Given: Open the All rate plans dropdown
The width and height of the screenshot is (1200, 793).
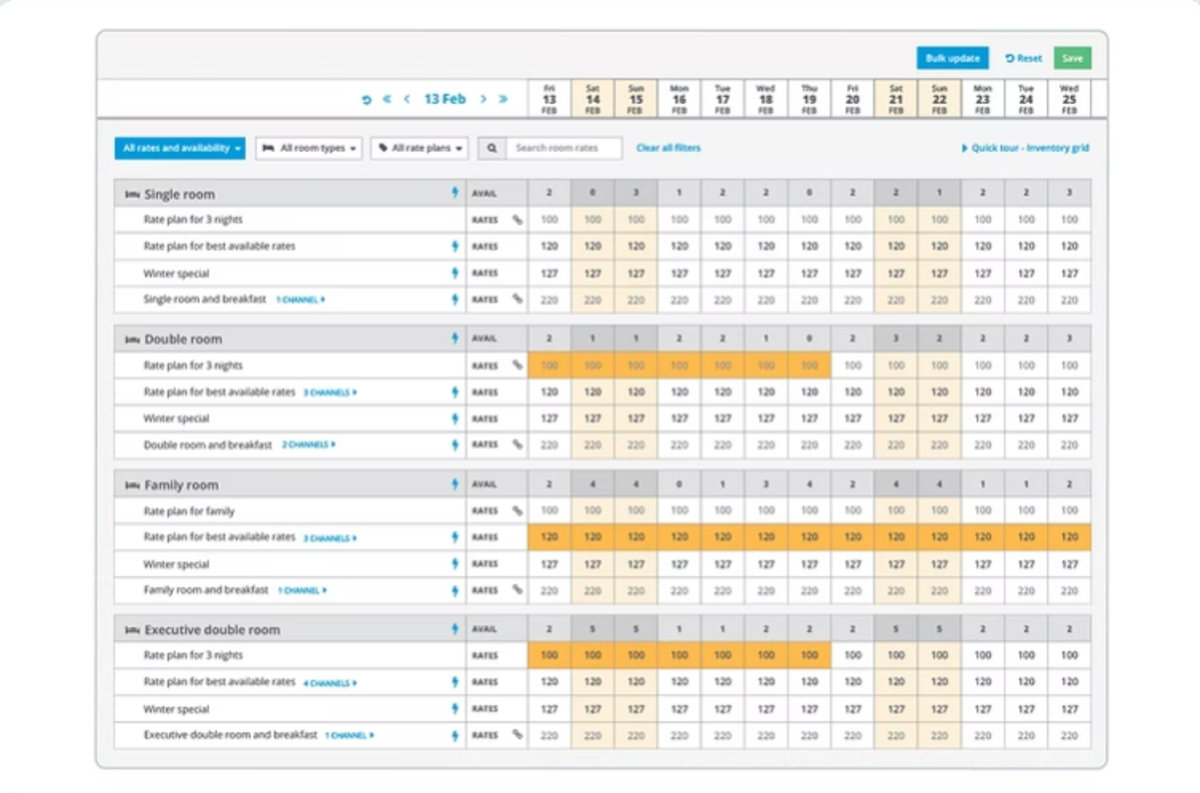Looking at the screenshot, I should (x=420, y=148).
